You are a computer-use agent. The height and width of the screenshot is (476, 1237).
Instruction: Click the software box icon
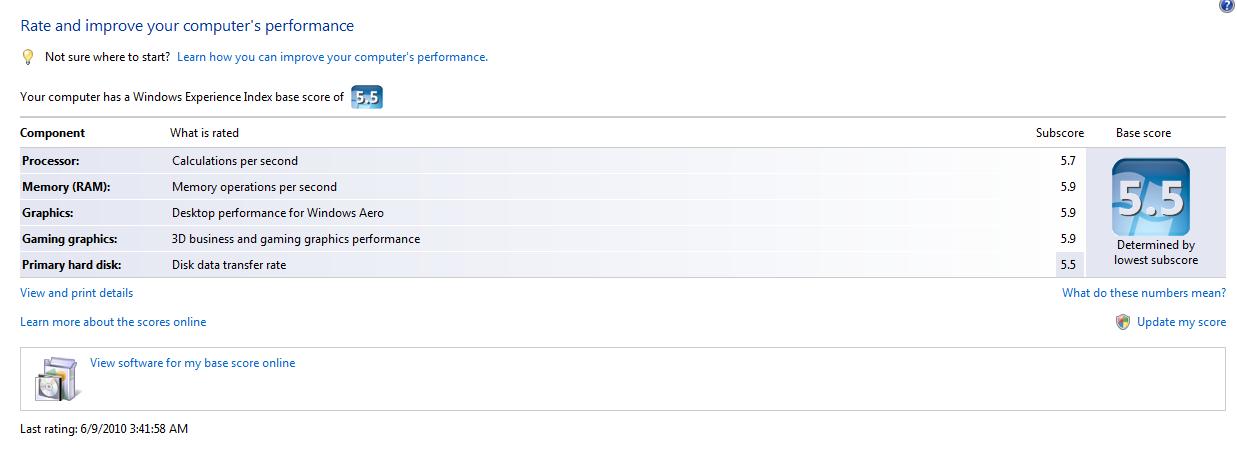pos(58,379)
